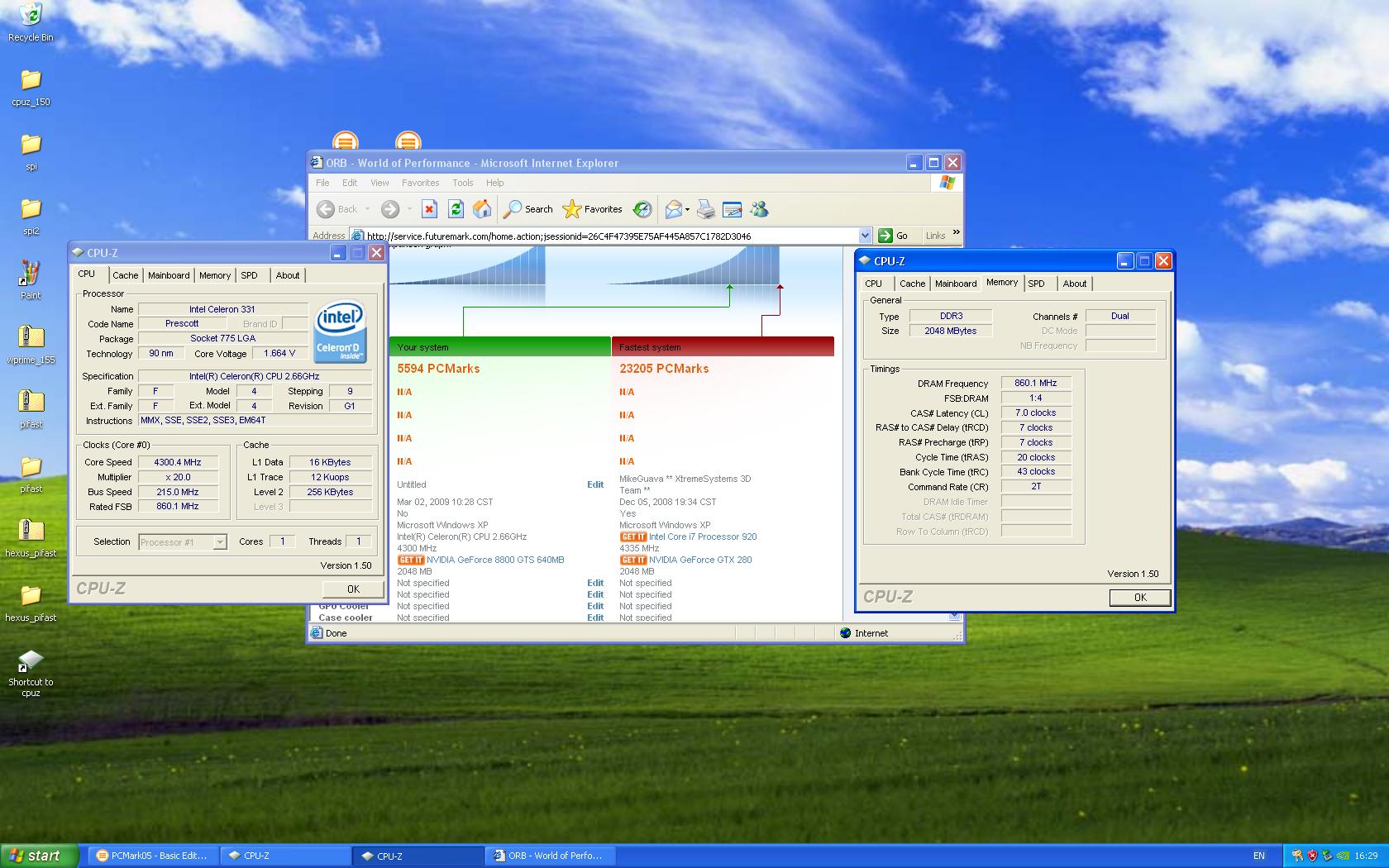Switch to Mainboard tab in left CPU-Z
Image resolution: width=1389 pixels, height=868 pixels.
(169, 275)
